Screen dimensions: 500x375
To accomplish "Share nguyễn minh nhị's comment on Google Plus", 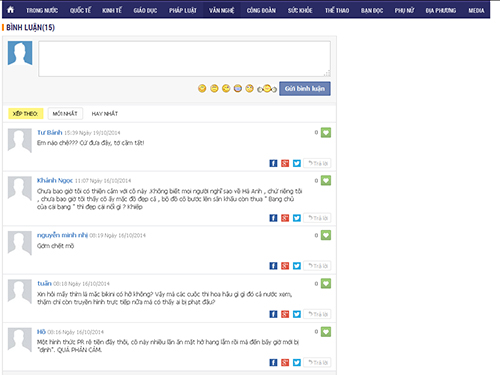I will click(285, 266).
